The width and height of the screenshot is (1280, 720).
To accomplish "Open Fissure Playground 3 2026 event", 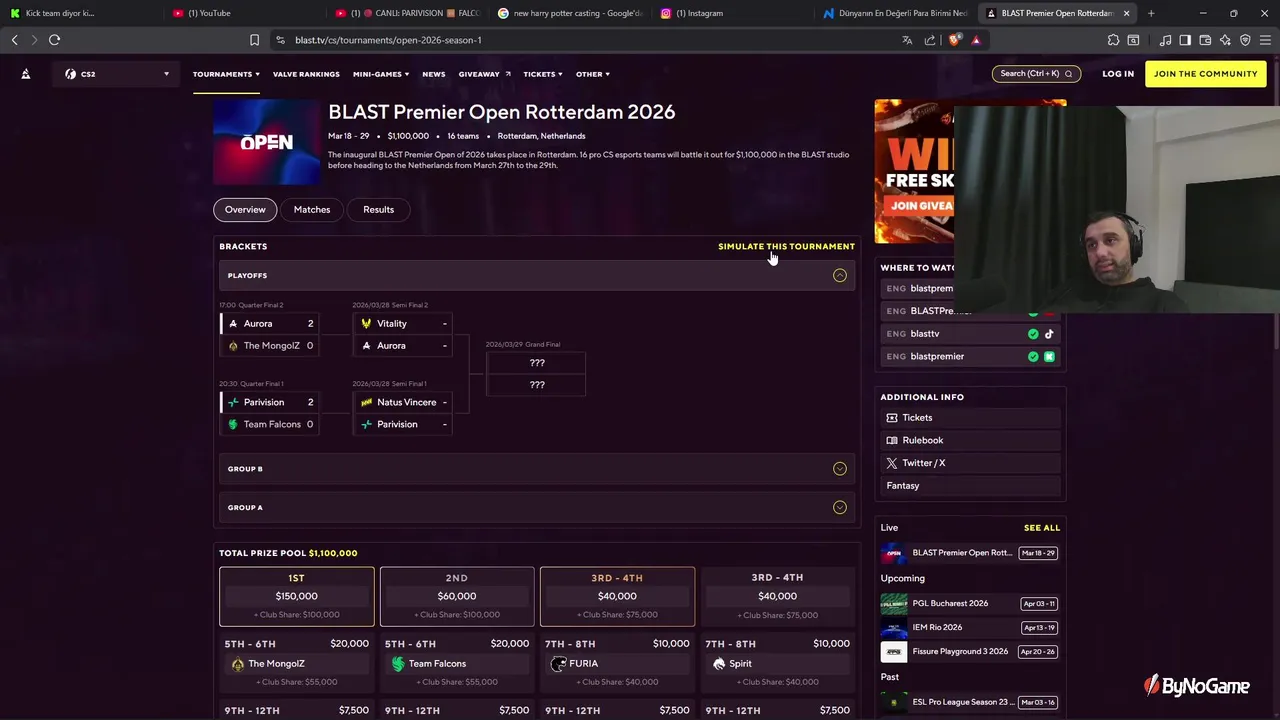I will (x=969, y=652).
